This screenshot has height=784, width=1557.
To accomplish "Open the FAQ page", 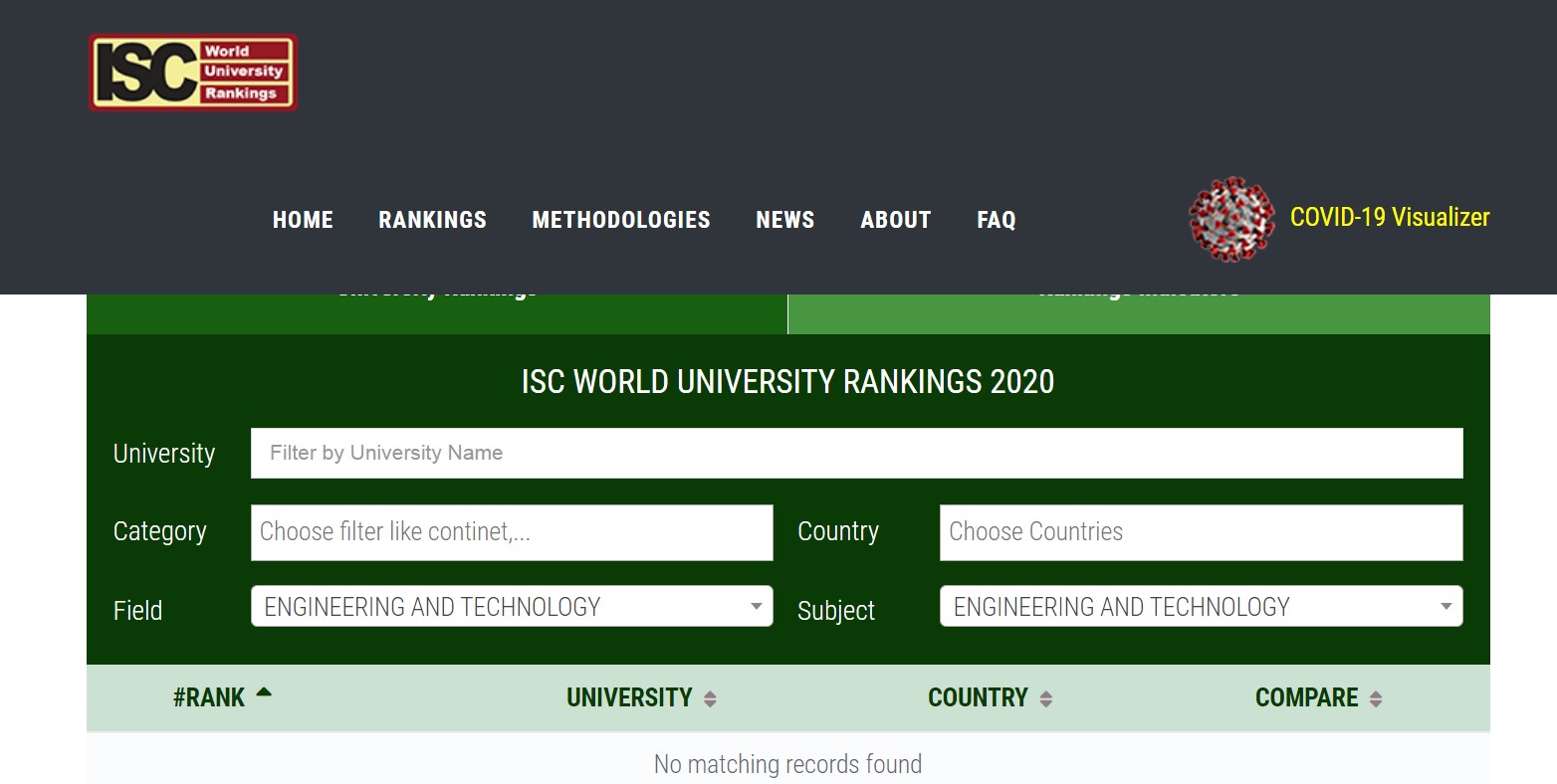I will [996, 220].
